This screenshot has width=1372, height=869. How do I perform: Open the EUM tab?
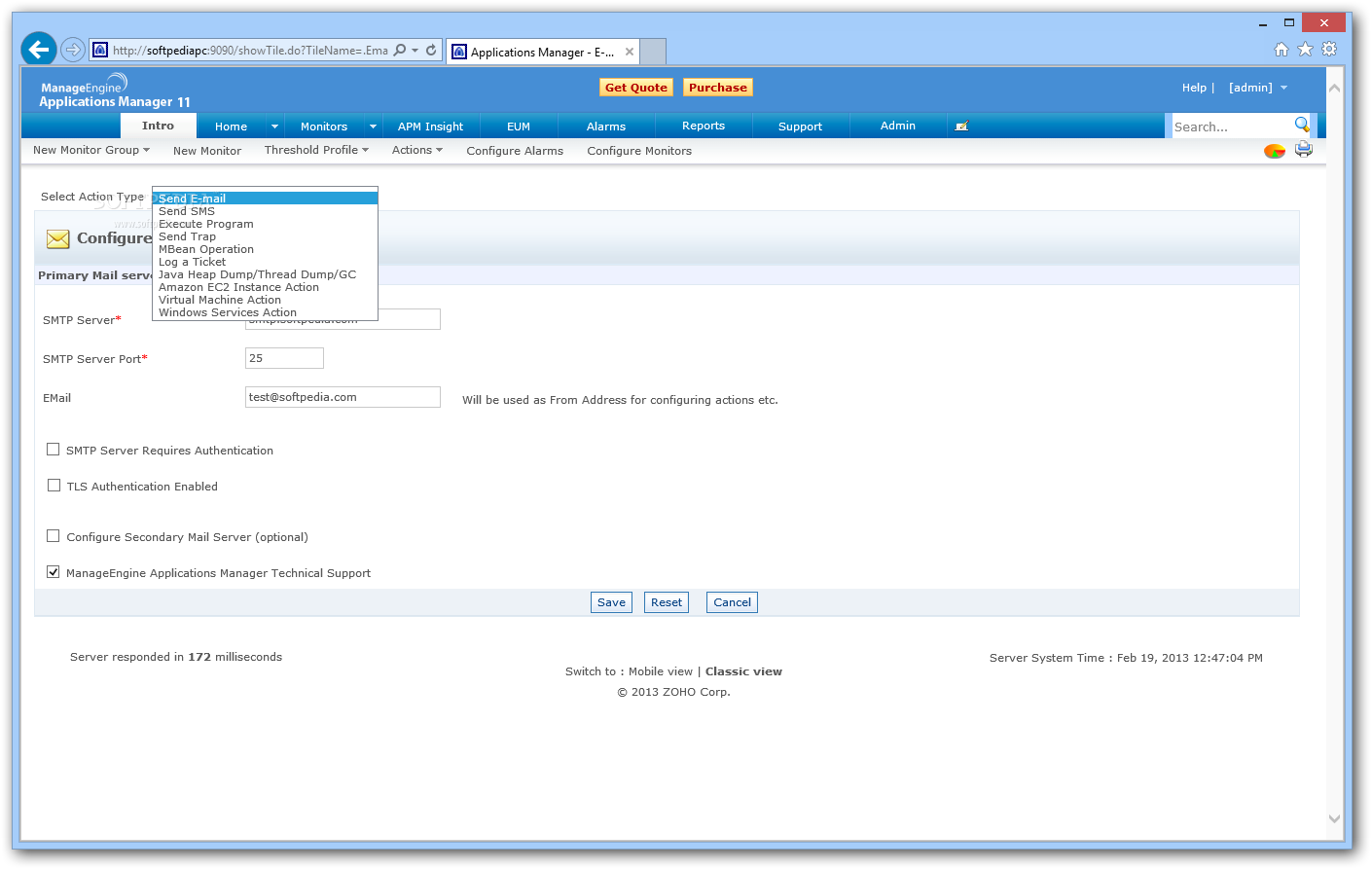pos(519,127)
